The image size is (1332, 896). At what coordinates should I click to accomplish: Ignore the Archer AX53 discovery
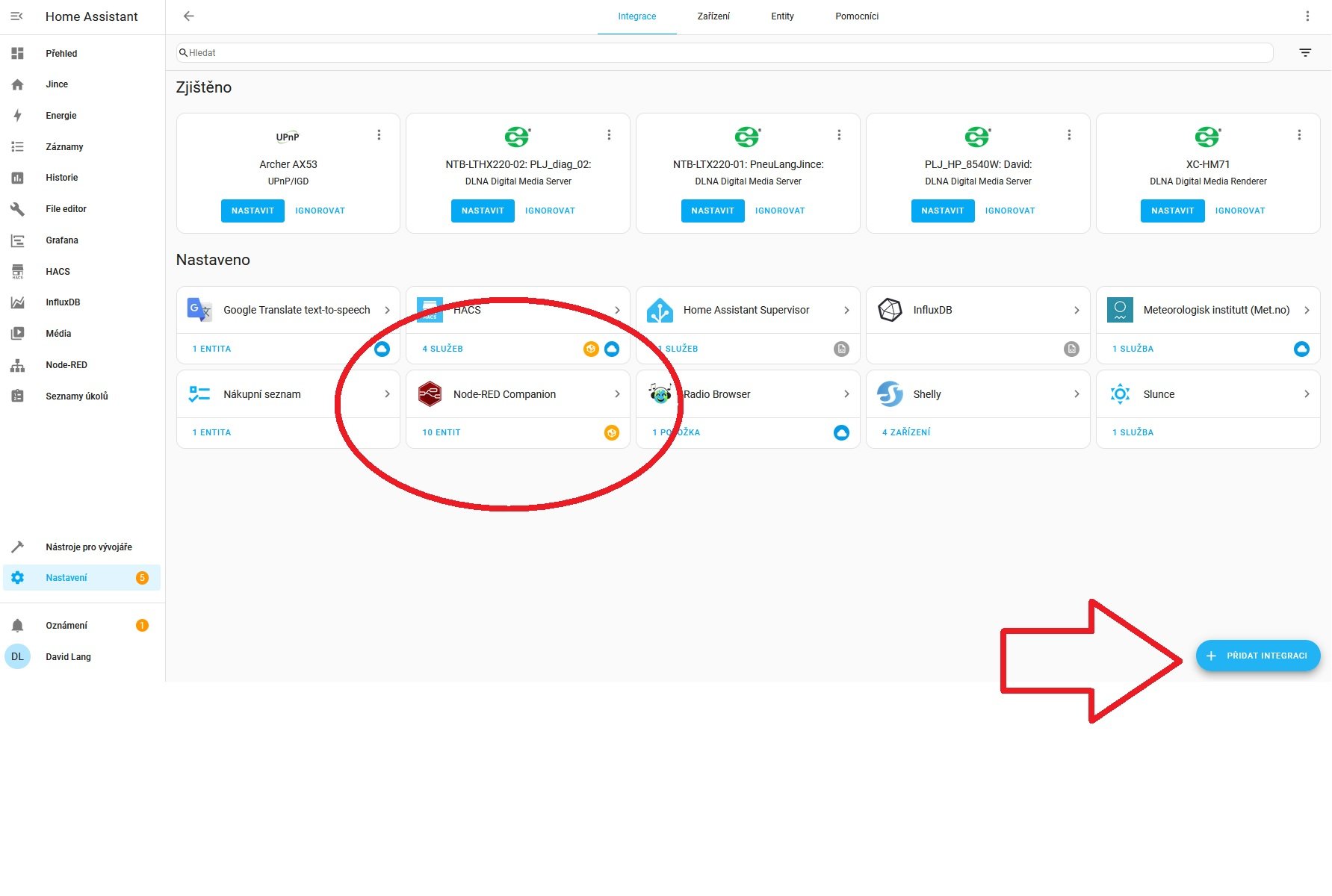point(320,211)
